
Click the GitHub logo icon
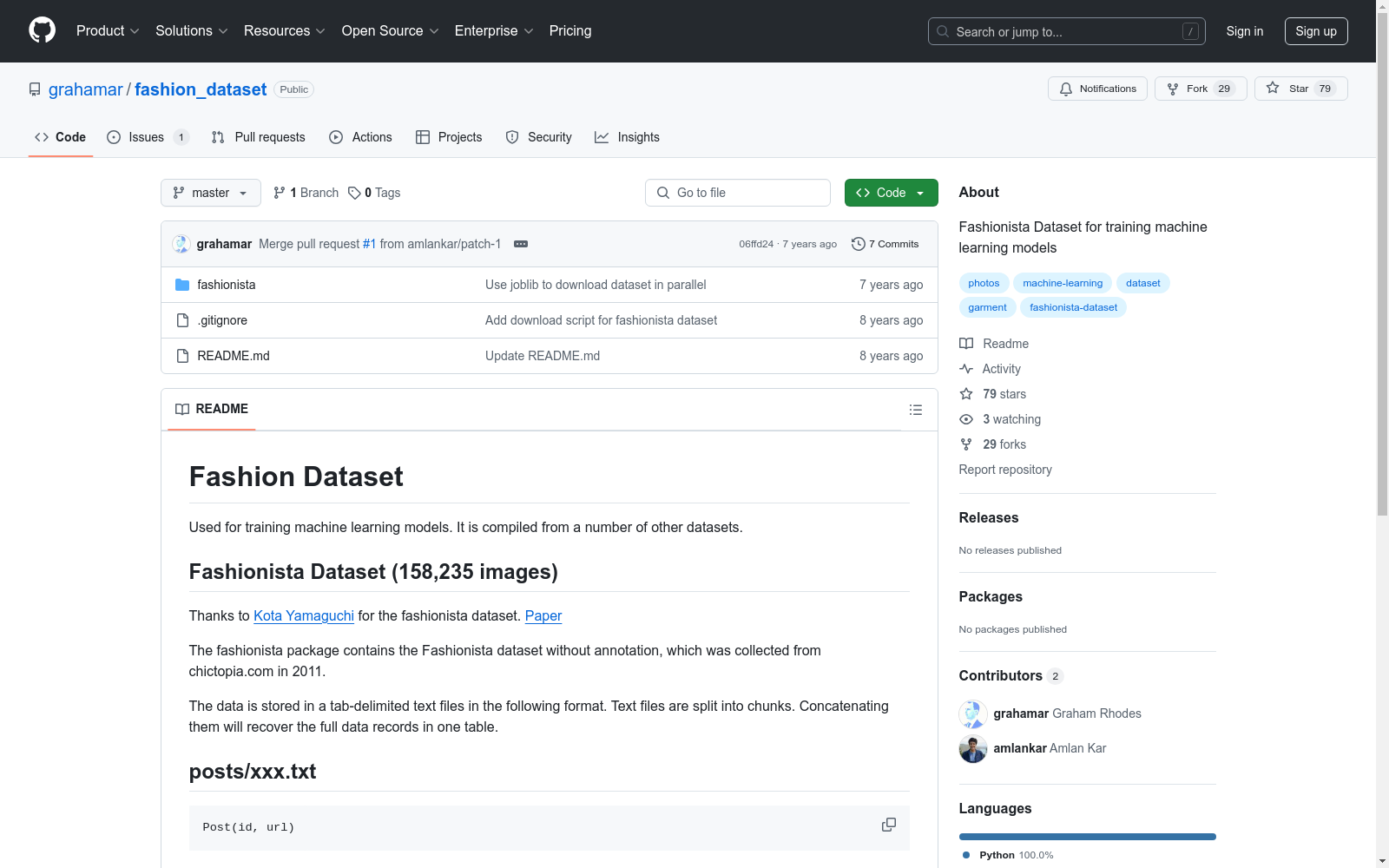tap(42, 30)
